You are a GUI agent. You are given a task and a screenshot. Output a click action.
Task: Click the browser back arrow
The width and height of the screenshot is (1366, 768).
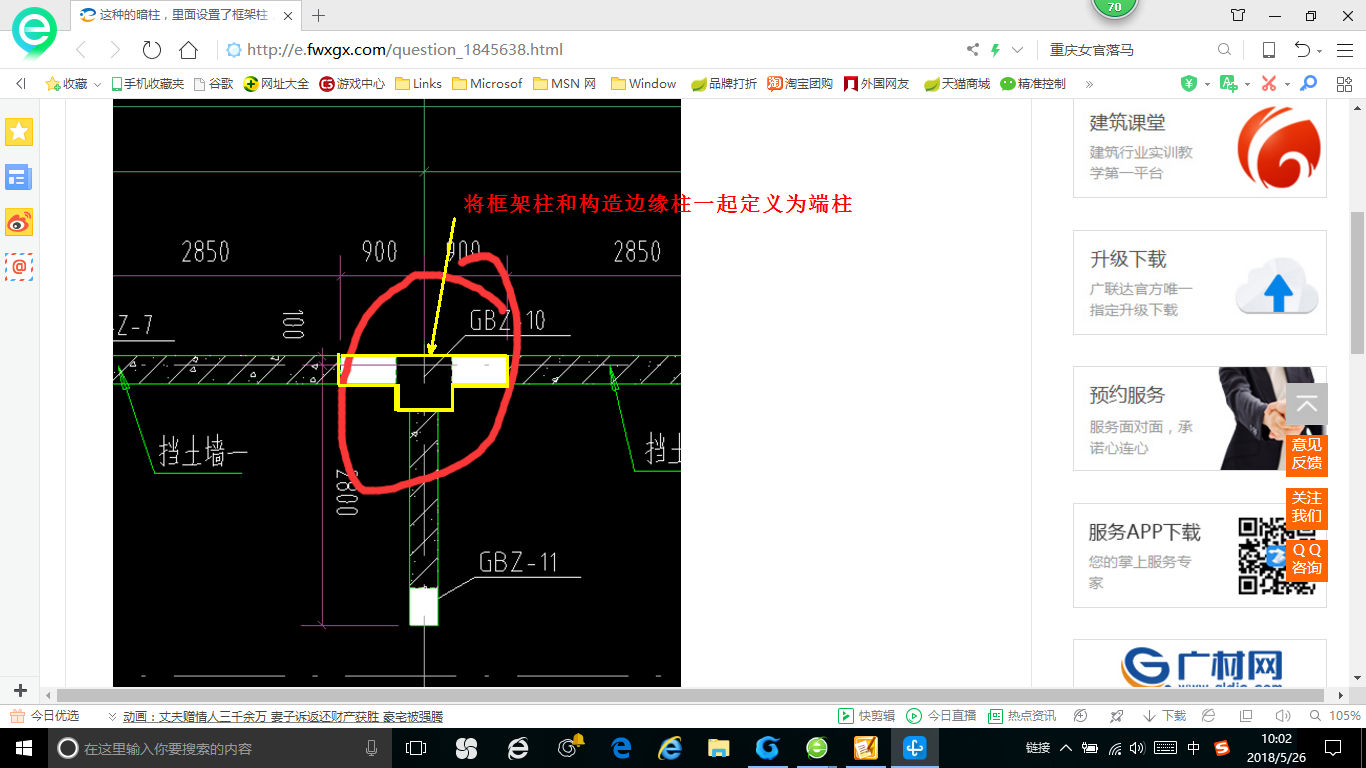[82, 50]
